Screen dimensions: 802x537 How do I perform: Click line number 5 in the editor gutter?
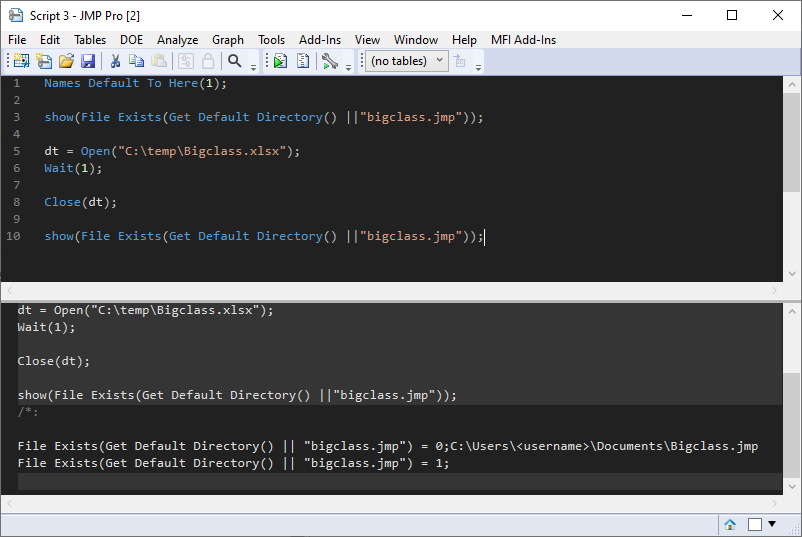pyautogui.click(x=17, y=151)
